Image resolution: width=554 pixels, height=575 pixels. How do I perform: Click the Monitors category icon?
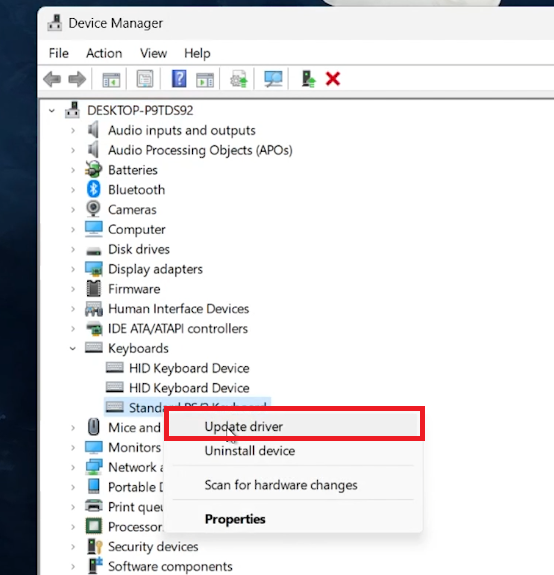pyautogui.click(x=94, y=447)
